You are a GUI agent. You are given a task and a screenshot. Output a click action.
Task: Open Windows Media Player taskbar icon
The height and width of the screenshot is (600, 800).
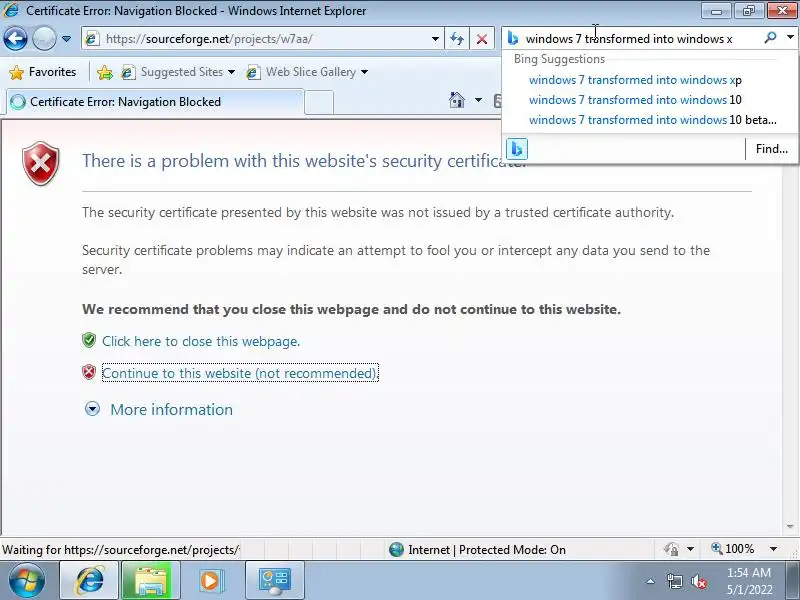click(210, 581)
